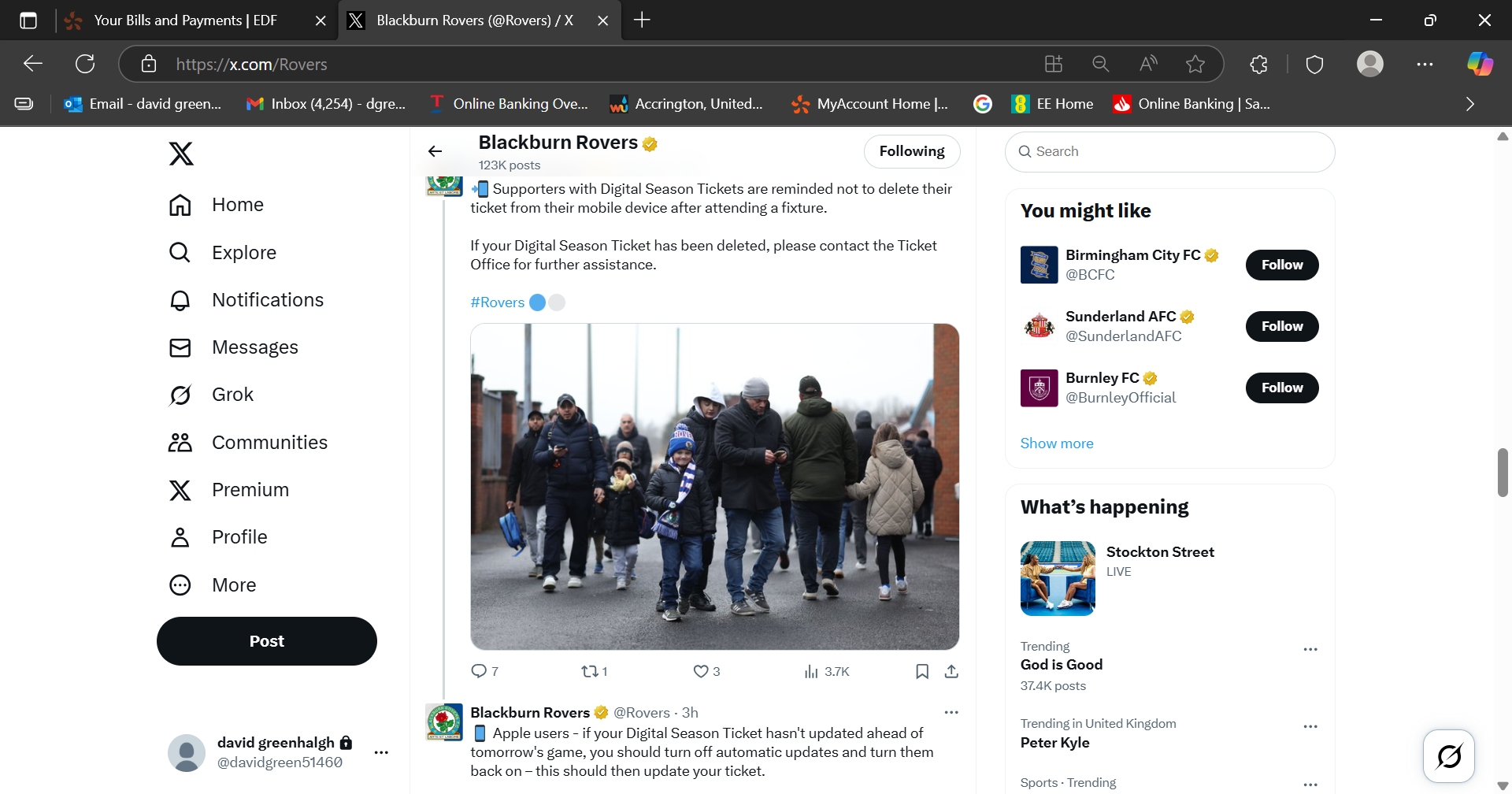Click the browser back button

click(x=33, y=64)
